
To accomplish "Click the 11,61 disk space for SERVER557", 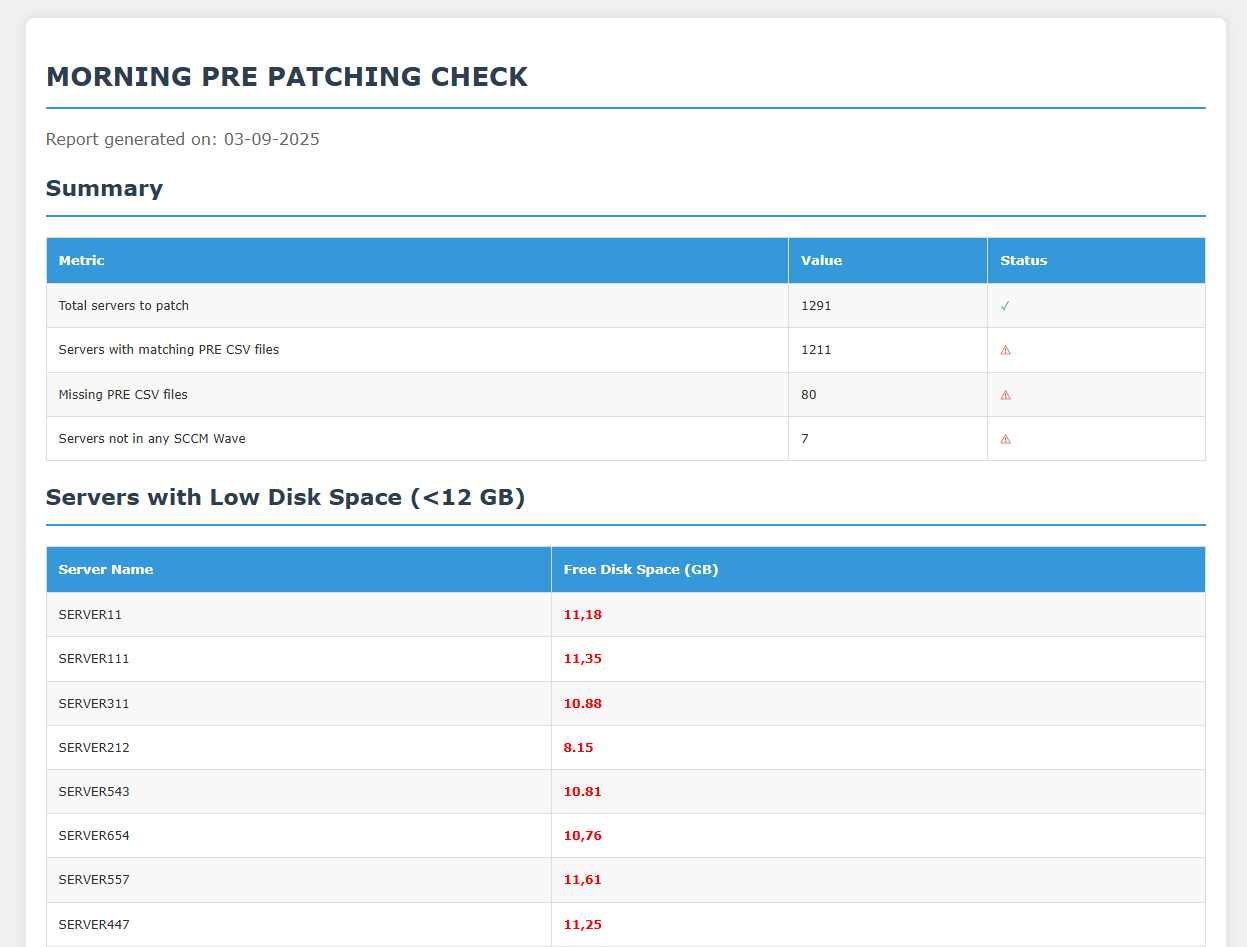I will [x=582, y=880].
